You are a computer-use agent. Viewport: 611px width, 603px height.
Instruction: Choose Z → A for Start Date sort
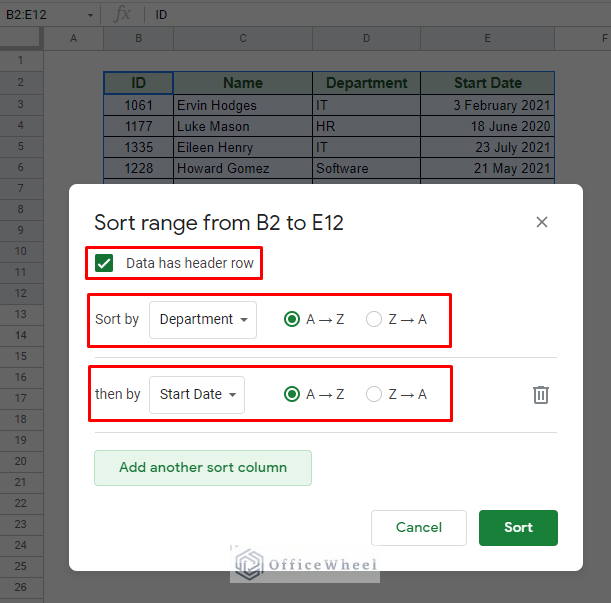(374, 394)
